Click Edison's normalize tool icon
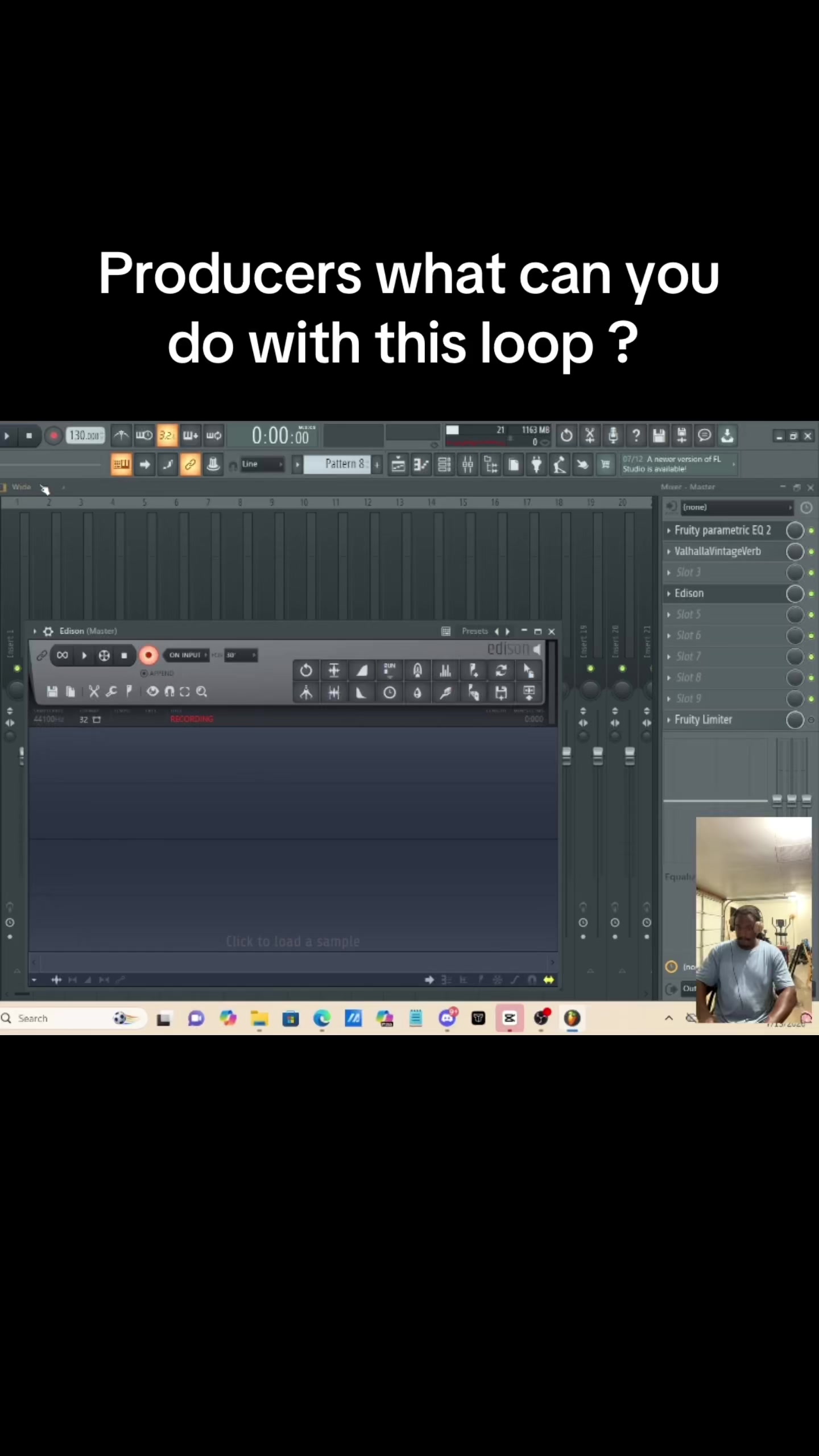Screen dimensions: 819x1456 coord(334,671)
